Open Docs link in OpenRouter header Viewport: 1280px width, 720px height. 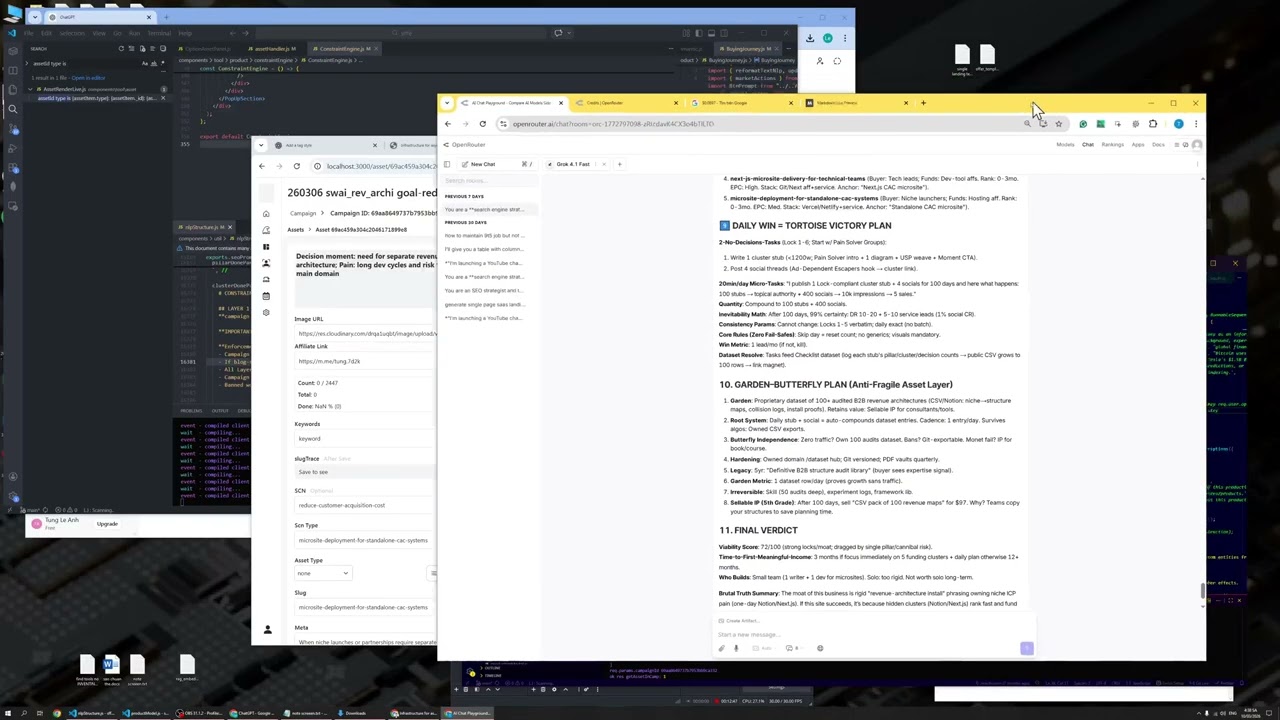pos(1158,145)
